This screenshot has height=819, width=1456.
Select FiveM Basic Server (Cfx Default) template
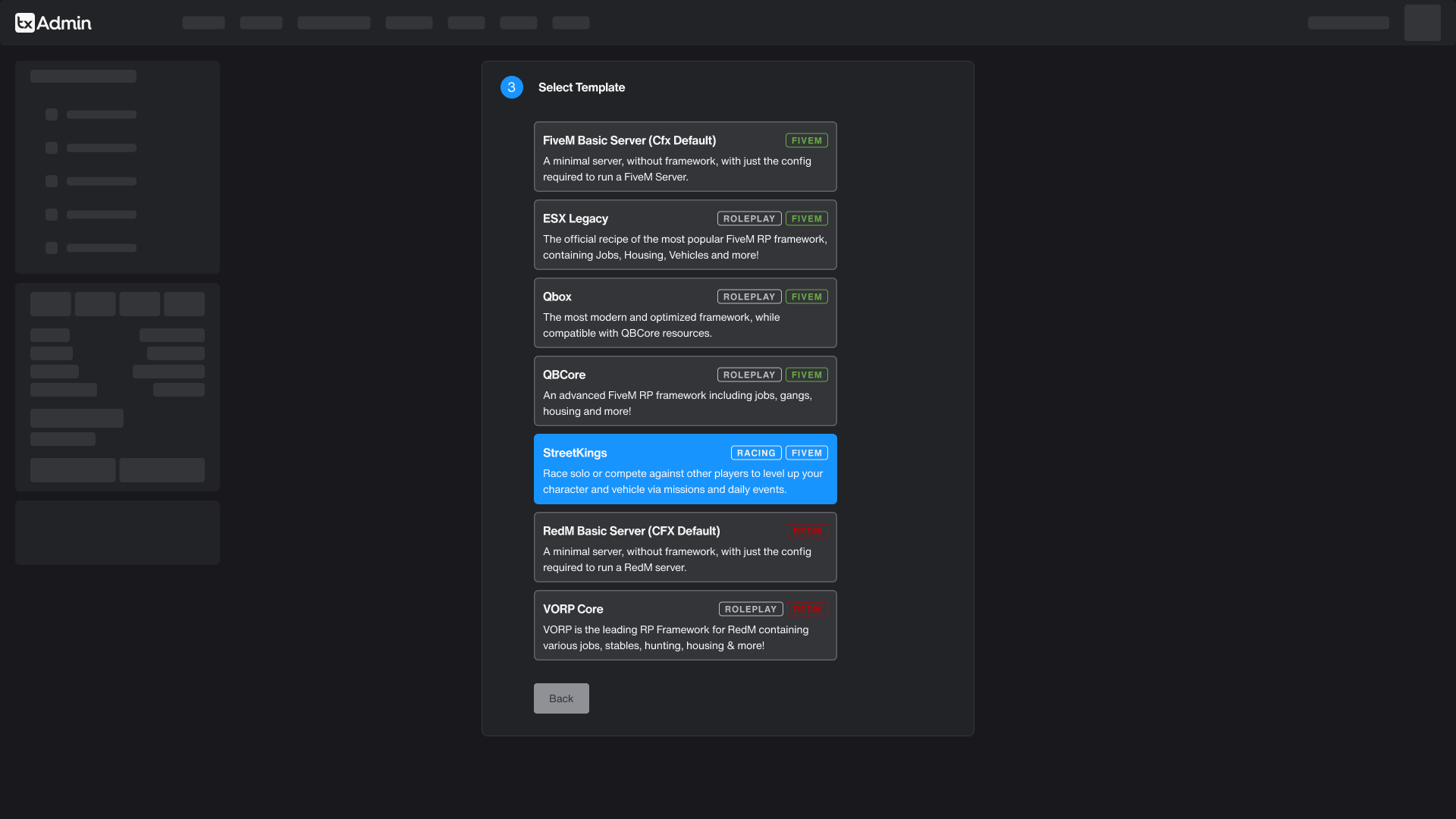(685, 157)
